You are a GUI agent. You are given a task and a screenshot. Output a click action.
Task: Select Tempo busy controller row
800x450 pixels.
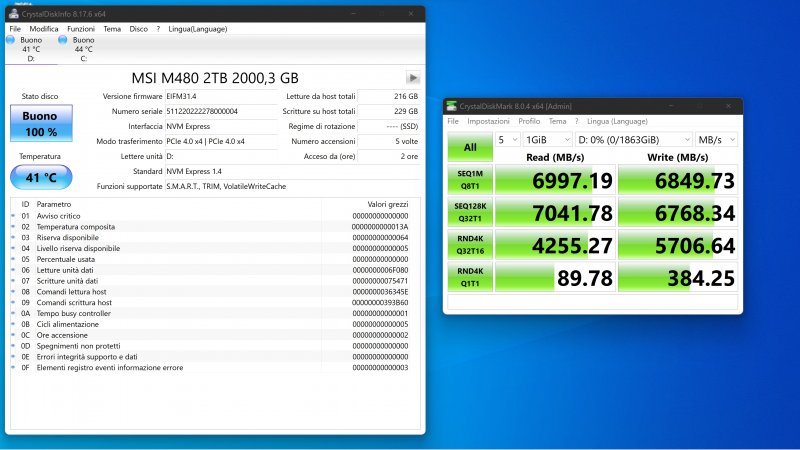215,313
